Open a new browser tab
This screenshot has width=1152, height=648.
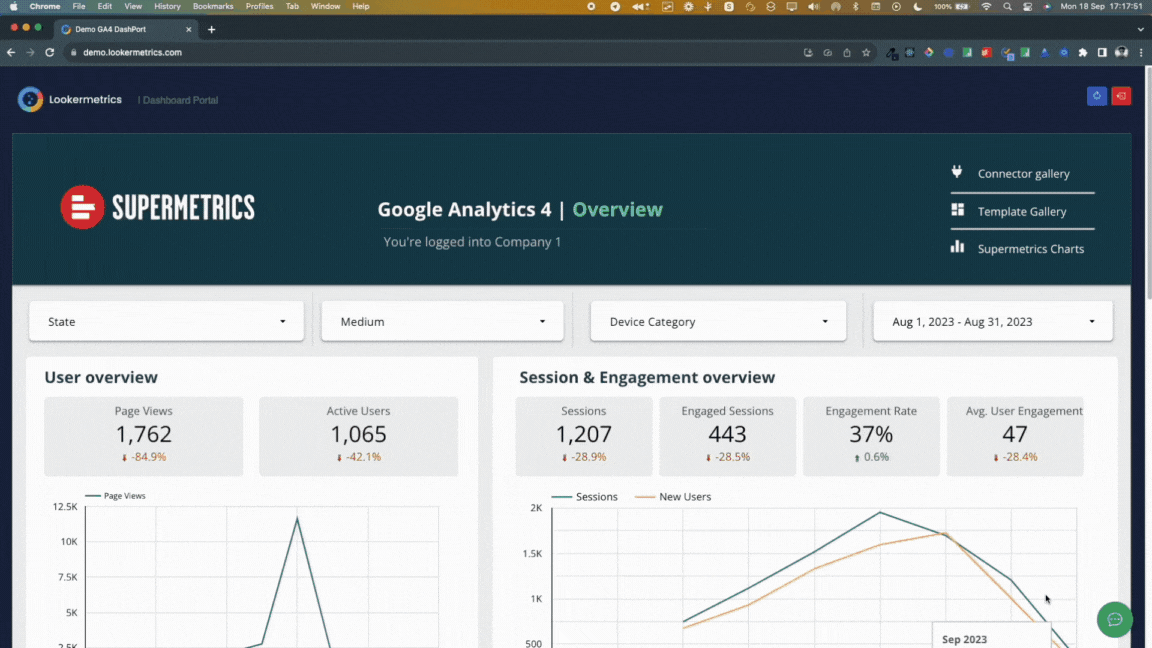[x=212, y=29]
